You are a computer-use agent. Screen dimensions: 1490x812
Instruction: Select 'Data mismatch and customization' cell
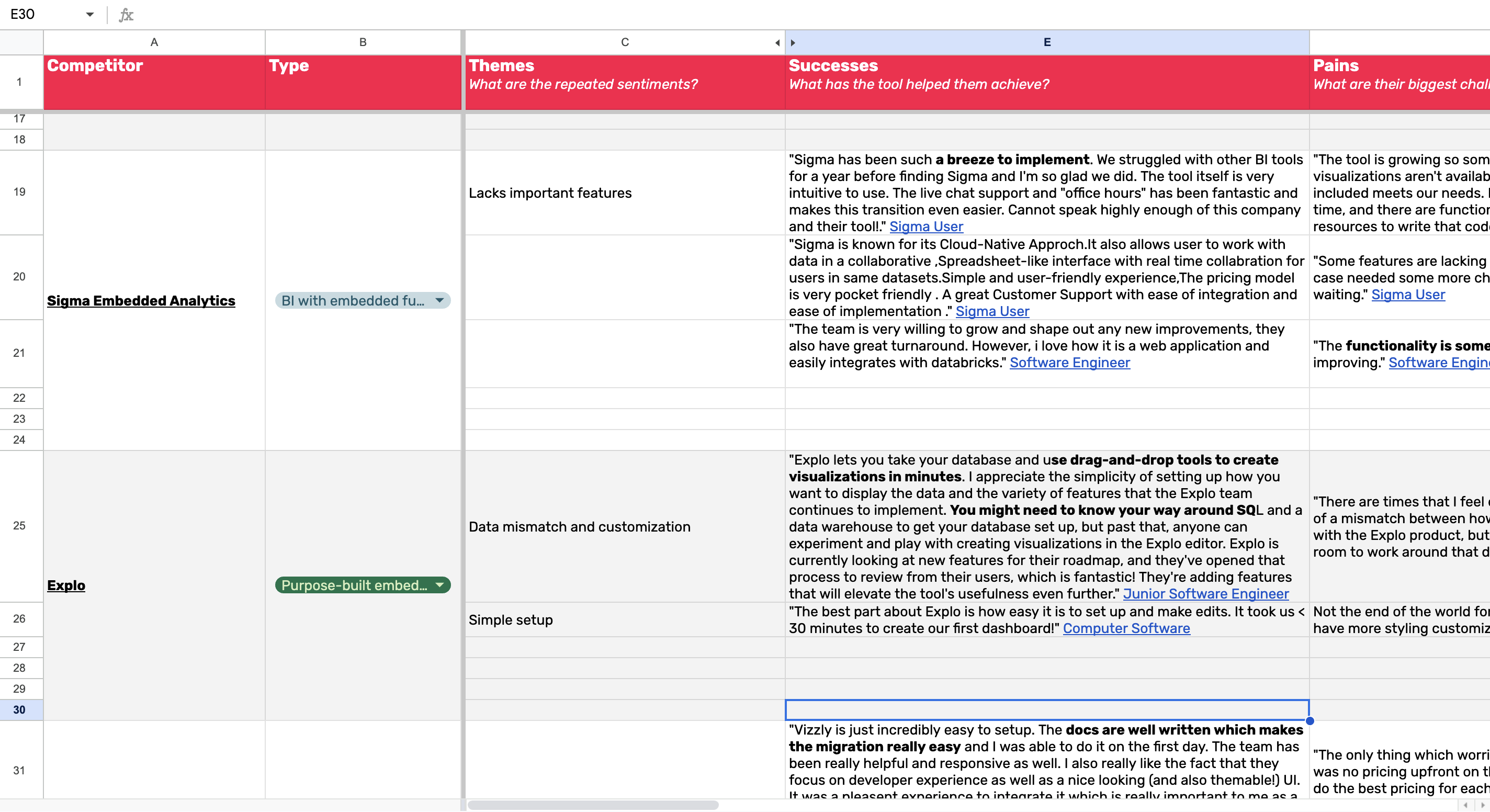click(x=625, y=527)
